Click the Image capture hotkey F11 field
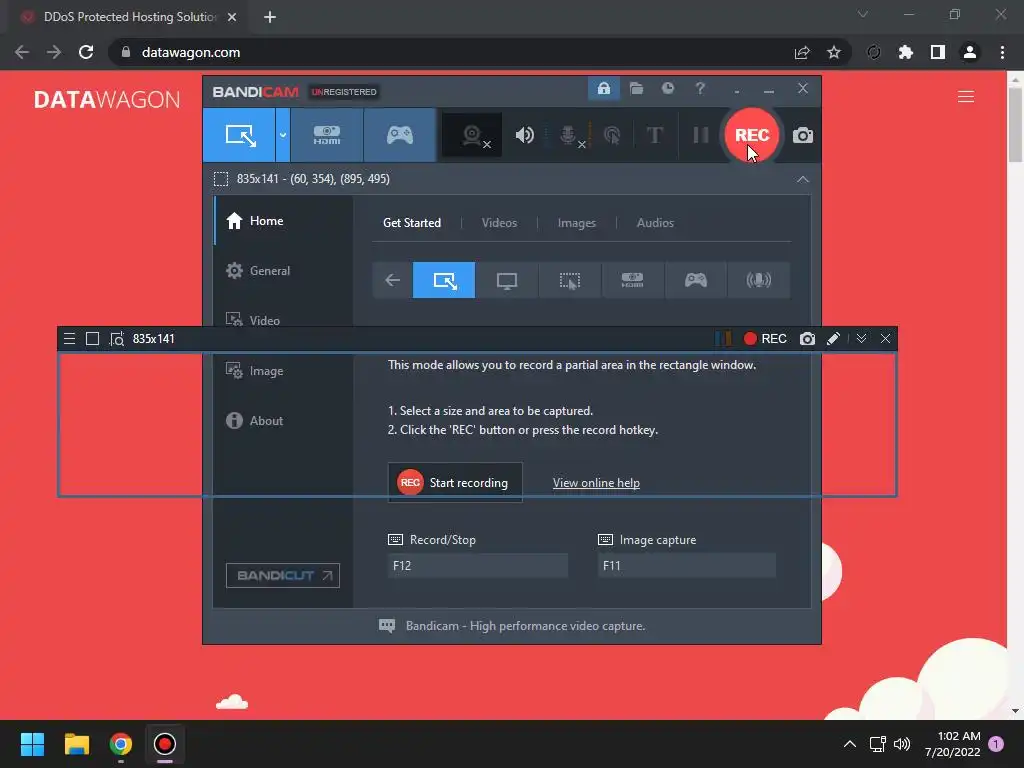This screenshot has height=768, width=1024. pyautogui.click(x=686, y=566)
